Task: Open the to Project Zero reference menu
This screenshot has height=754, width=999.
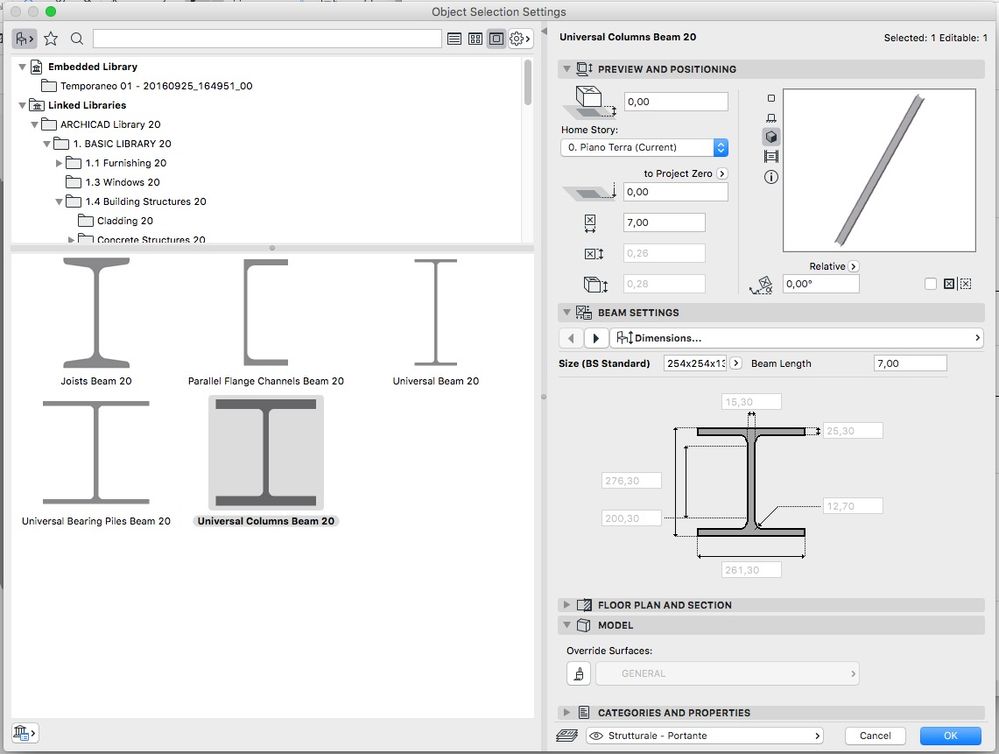Action: click(x=722, y=173)
